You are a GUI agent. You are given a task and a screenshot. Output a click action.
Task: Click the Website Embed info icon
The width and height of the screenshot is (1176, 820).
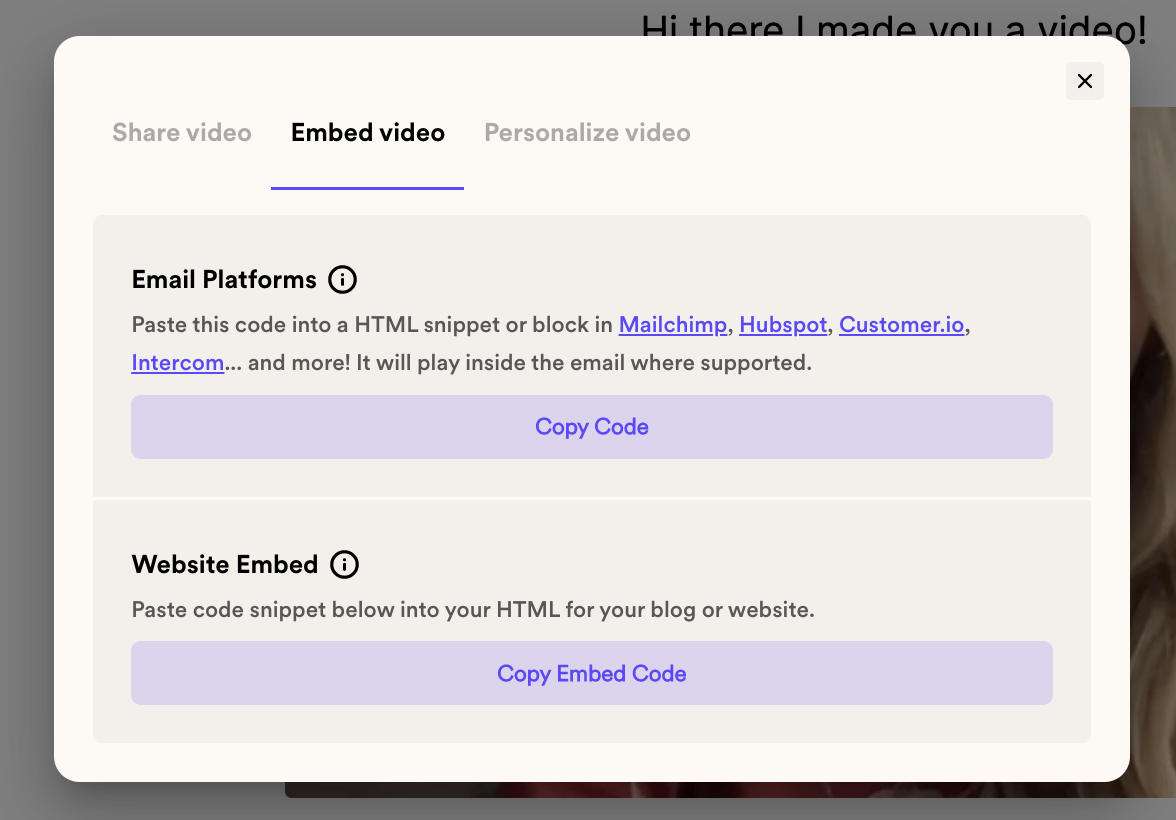point(344,564)
